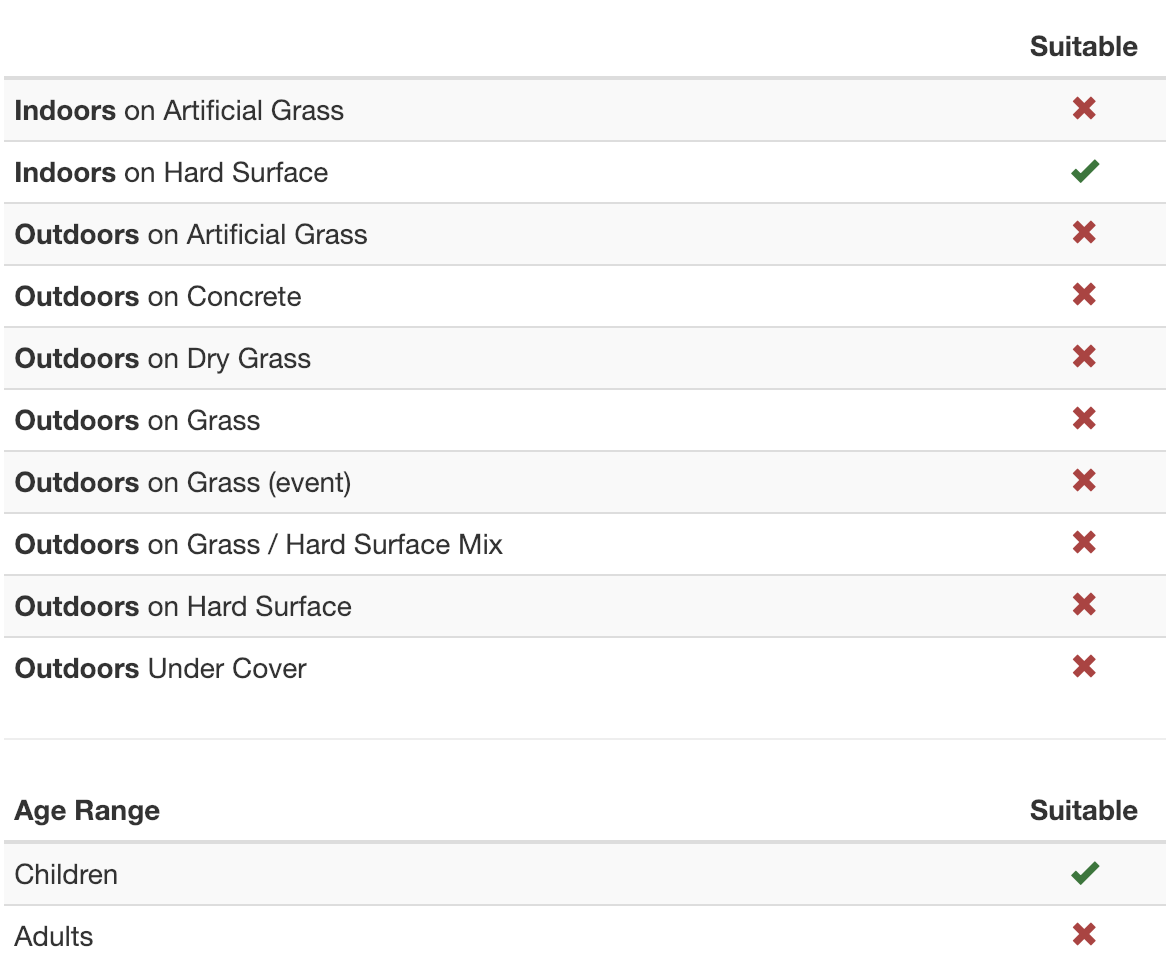Click red cross for Grass / Hard Surface Mix
This screenshot has width=1166, height=980.
click(1084, 543)
